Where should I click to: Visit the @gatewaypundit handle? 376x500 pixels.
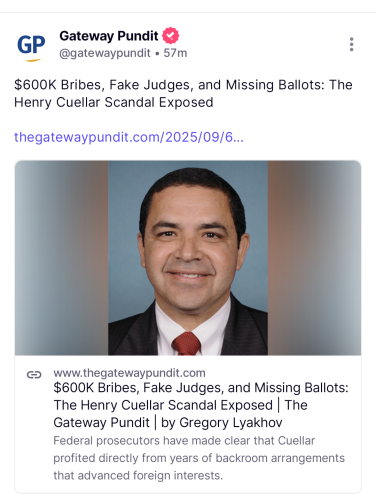(105, 53)
